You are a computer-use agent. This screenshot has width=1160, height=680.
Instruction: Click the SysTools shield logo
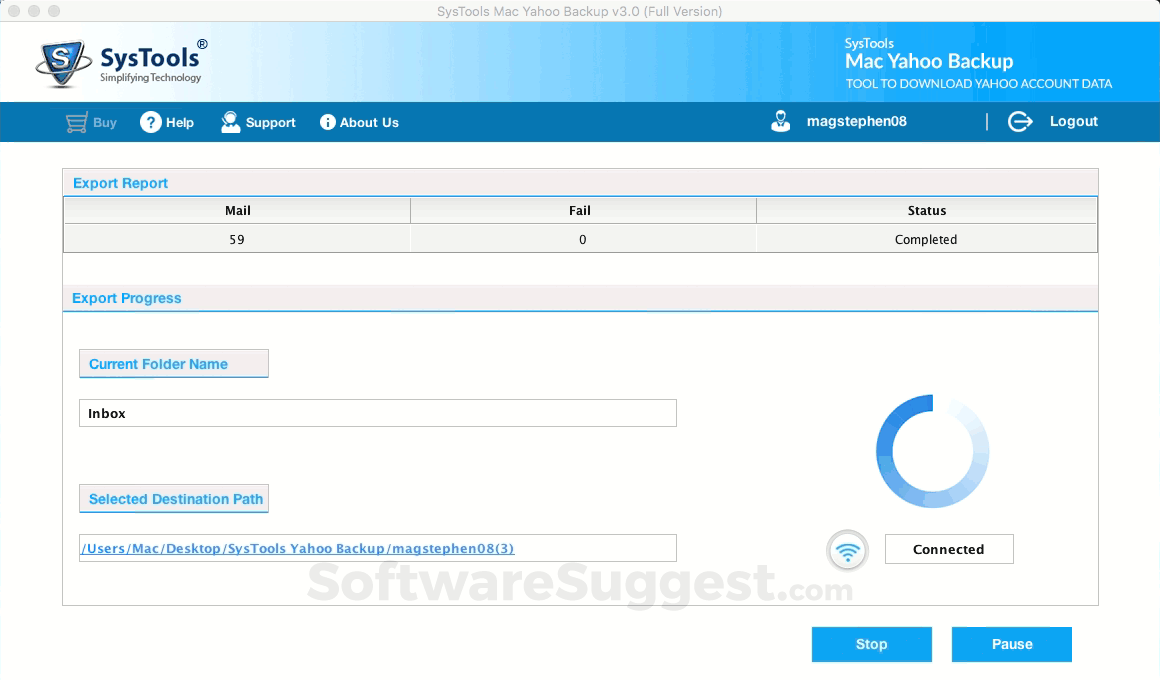pos(63,64)
